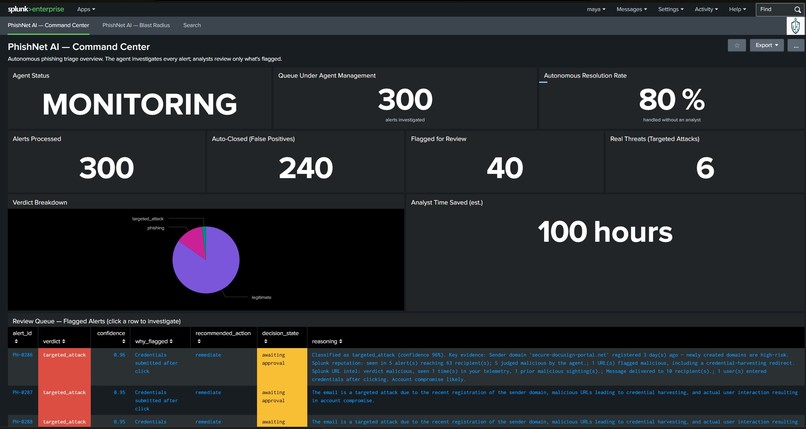806x429 pixels.
Task: Click the MONITORING agent status value
Action: (x=139, y=104)
